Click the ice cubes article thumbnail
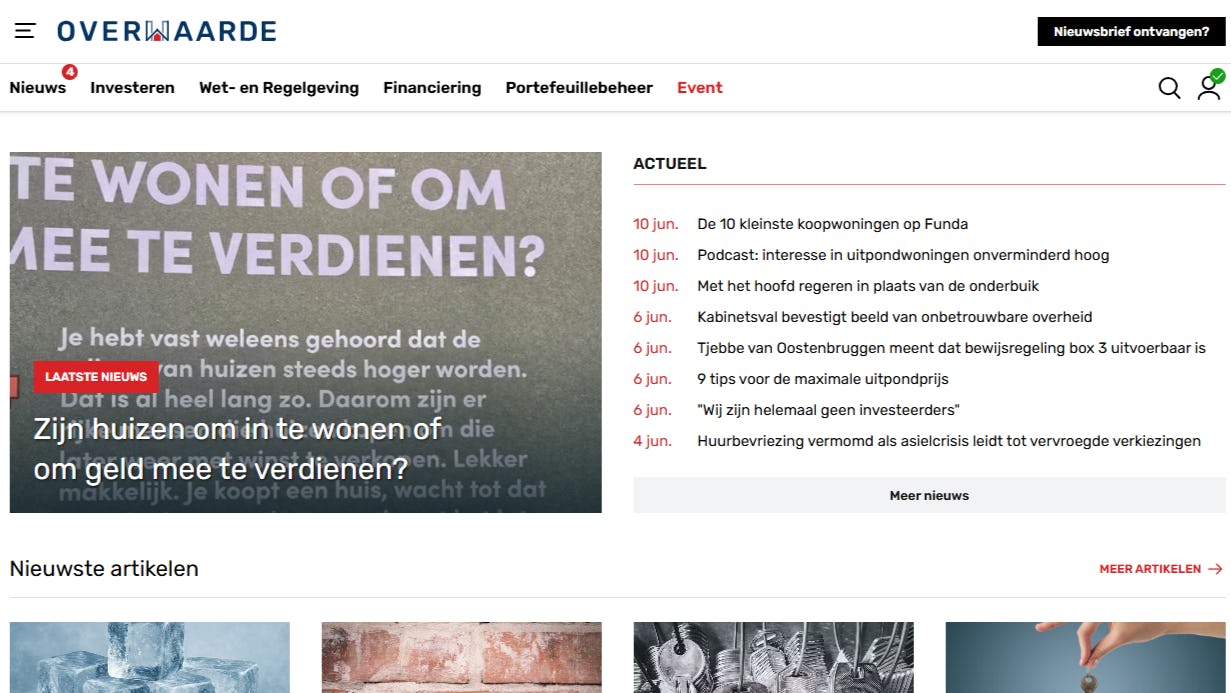Image resolution: width=1231 pixels, height=693 pixels. click(x=148, y=658)
